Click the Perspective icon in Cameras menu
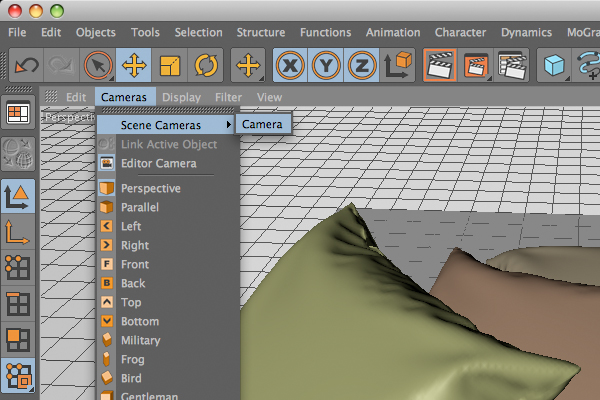 [x=107, y=188]
